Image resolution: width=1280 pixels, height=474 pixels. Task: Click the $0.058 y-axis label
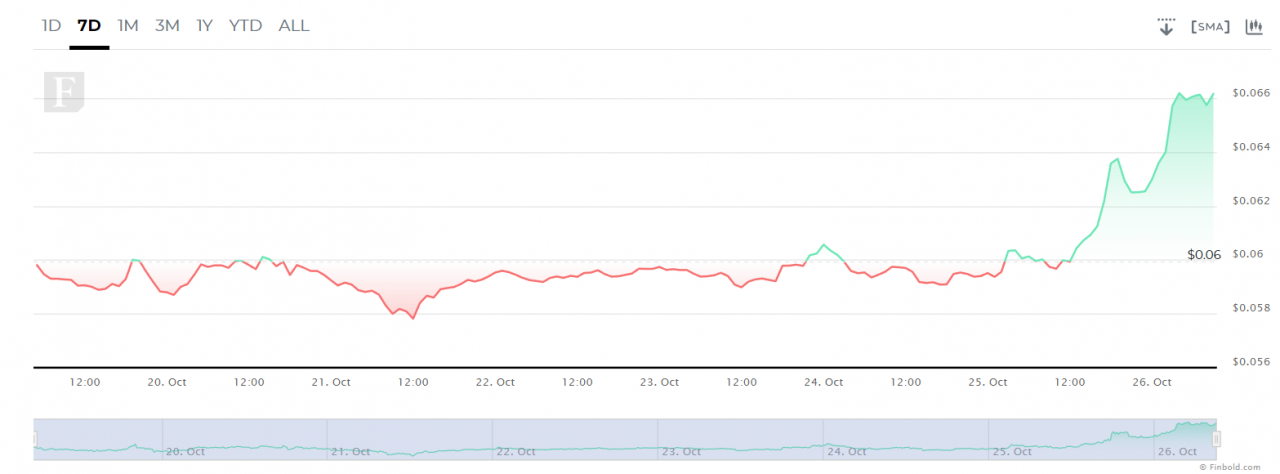1251,308
